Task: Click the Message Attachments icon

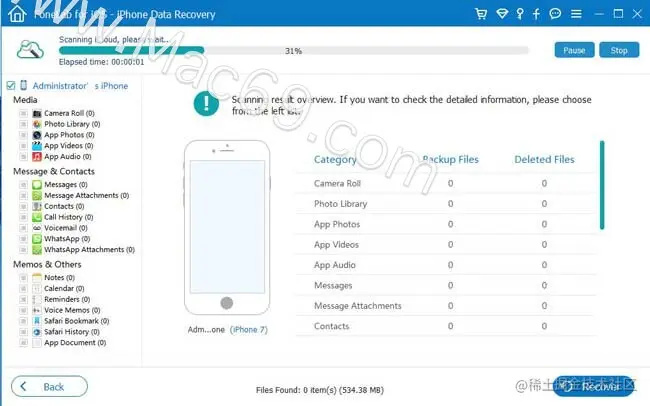Action: pos(37,195)
